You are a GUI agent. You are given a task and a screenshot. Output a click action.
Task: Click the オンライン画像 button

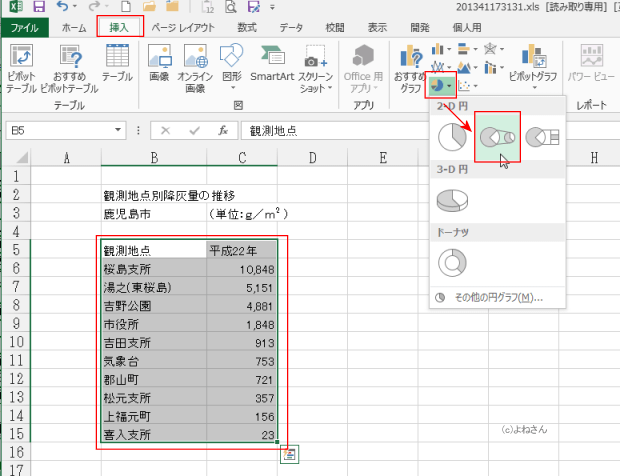pos(195,68)
